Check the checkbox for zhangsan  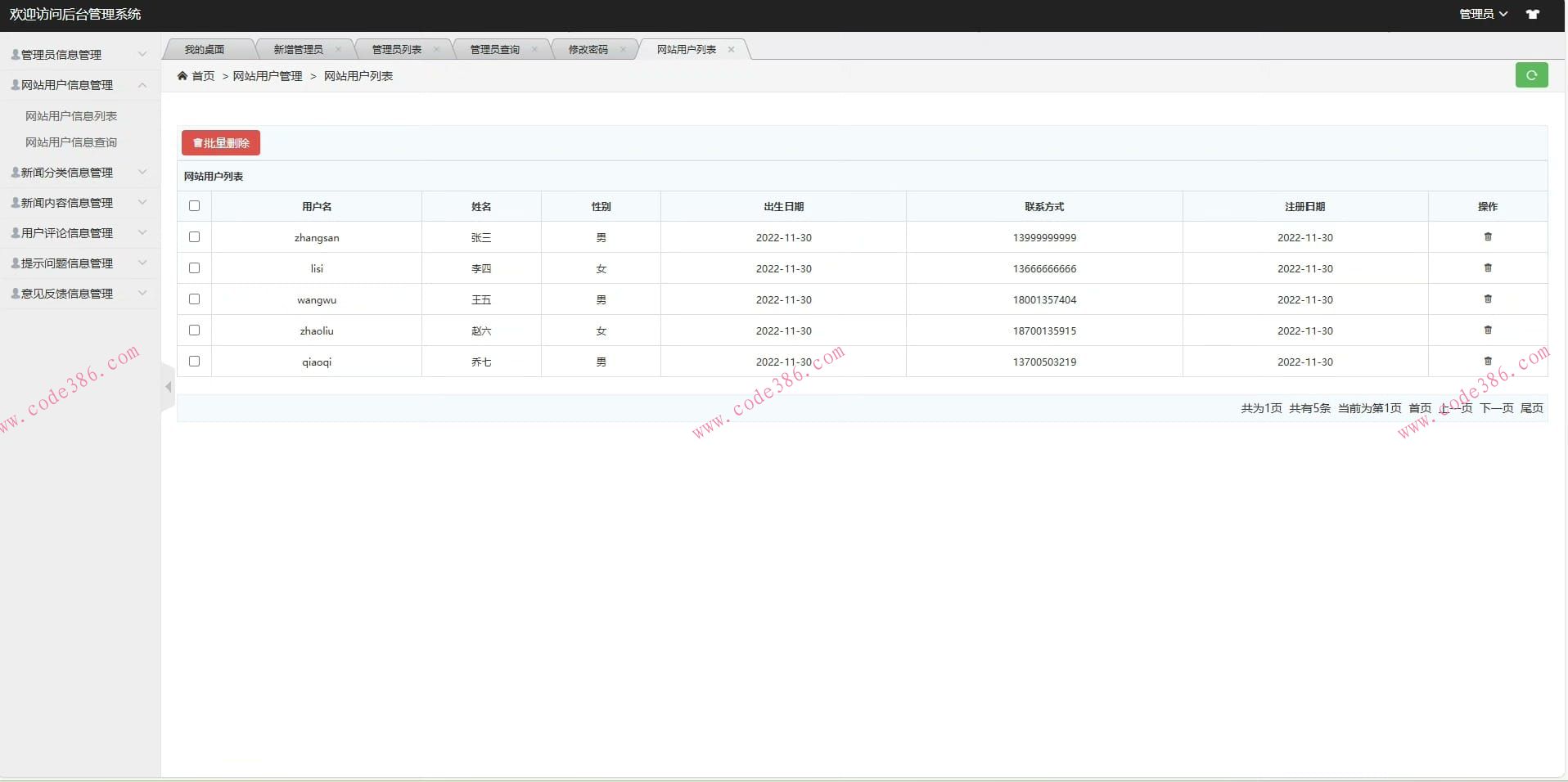pos(194,237)
